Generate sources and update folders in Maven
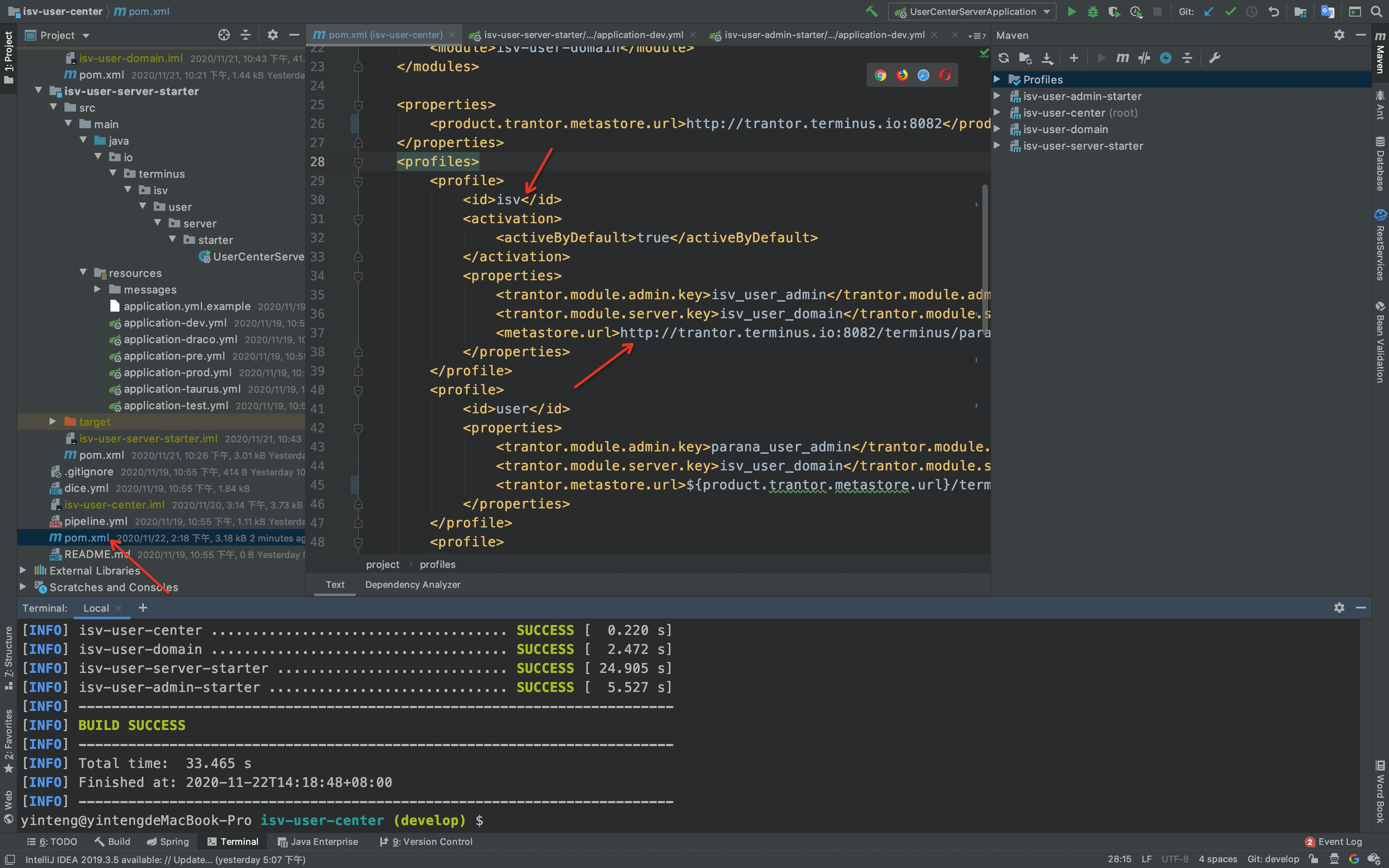1389x868 pixels. [1025, 58]
